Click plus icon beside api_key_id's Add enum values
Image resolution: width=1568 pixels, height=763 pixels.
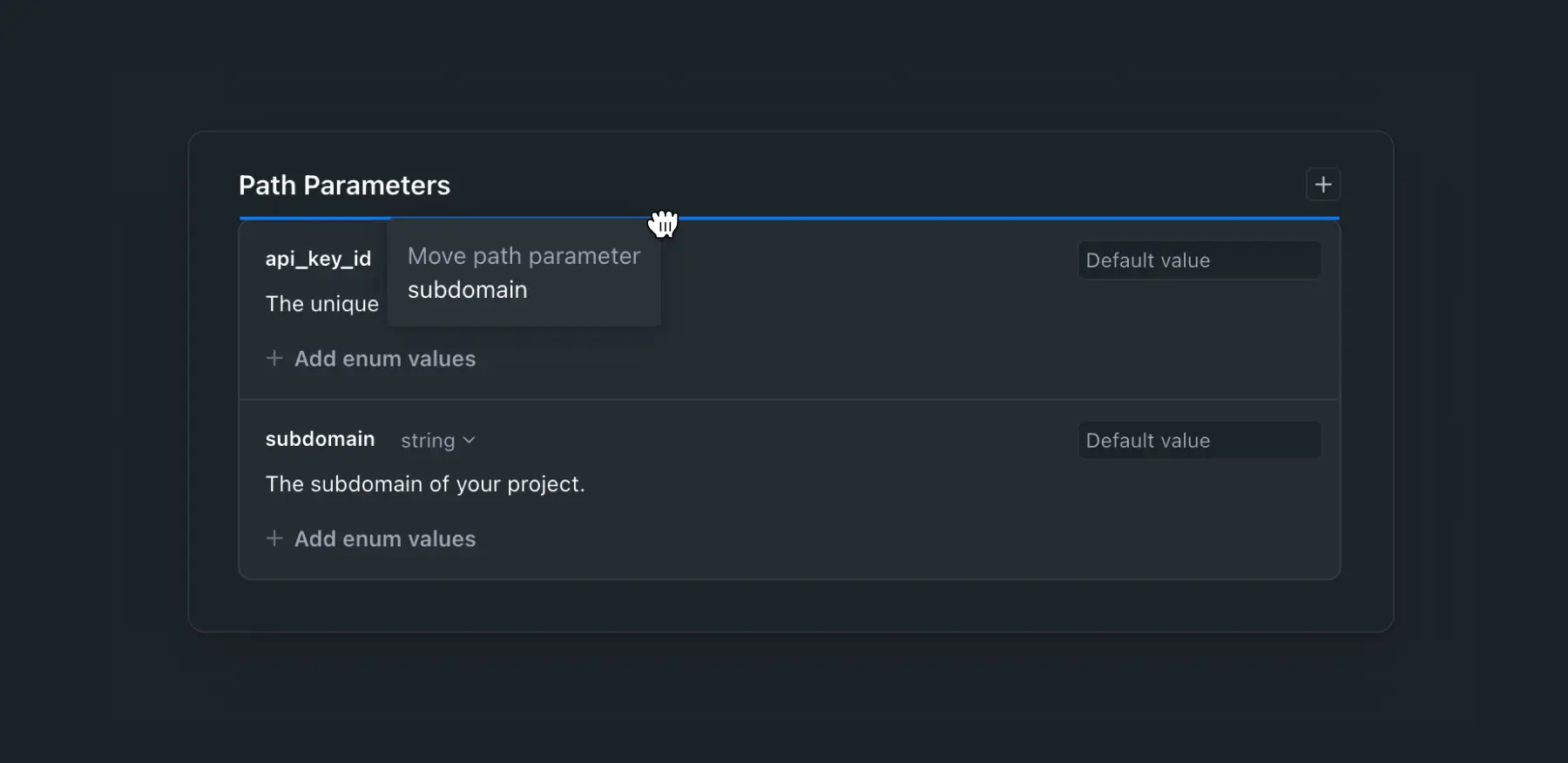point(274,358)
